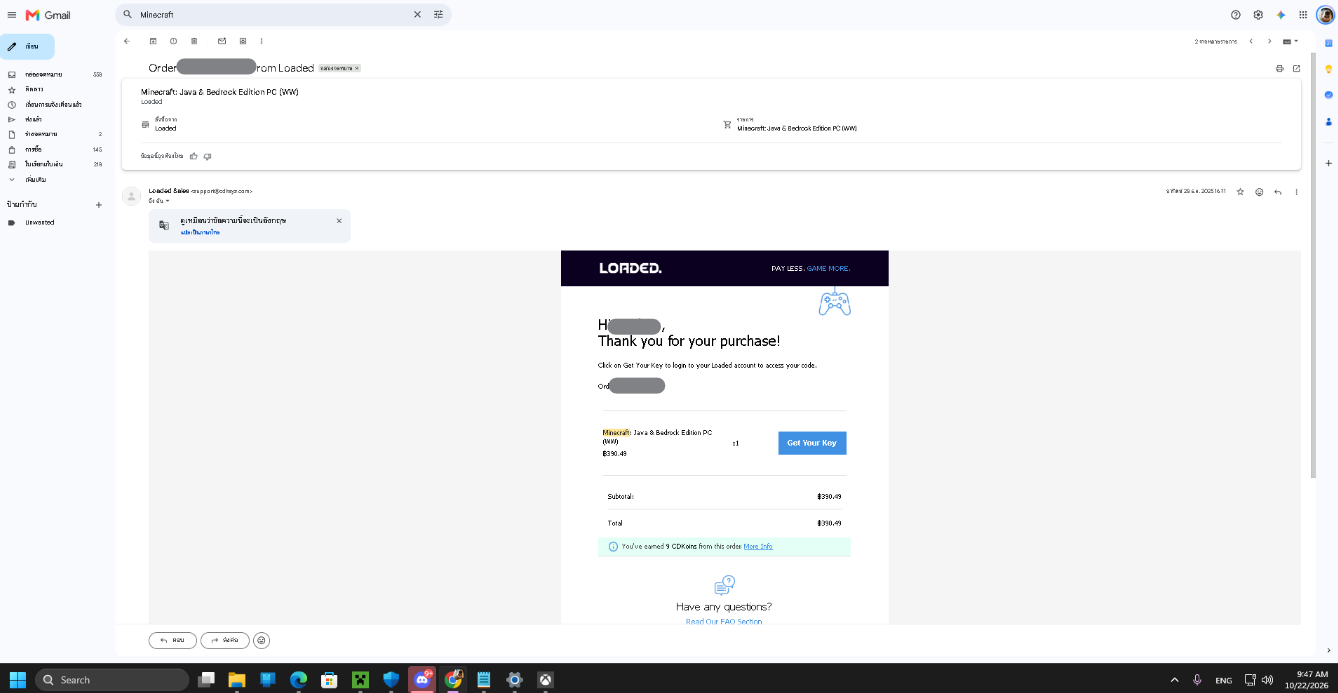Open Google Keep side panel
This screenshot has width=1338, height=693.
1329,69
